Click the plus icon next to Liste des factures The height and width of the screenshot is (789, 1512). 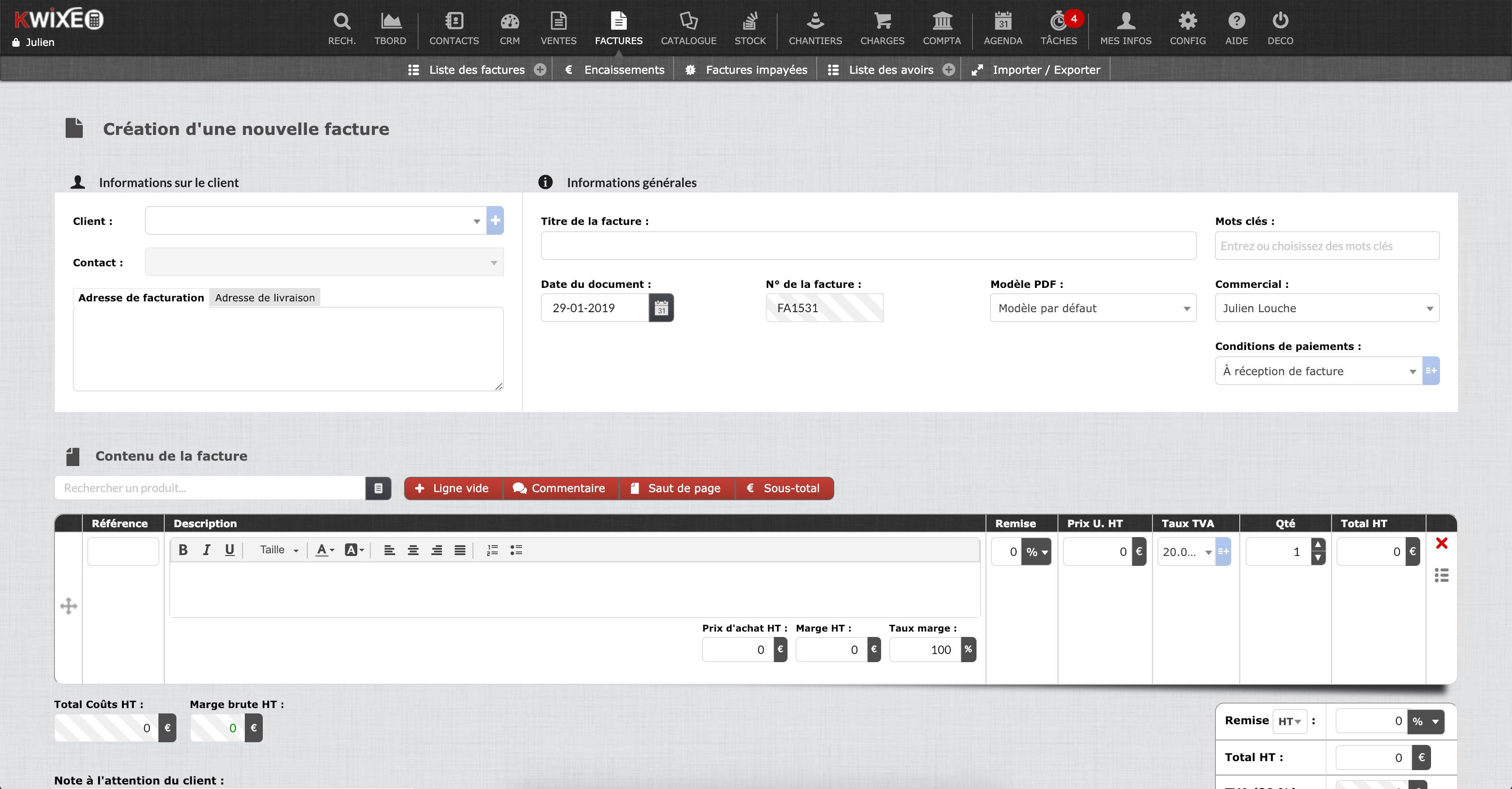540,70
